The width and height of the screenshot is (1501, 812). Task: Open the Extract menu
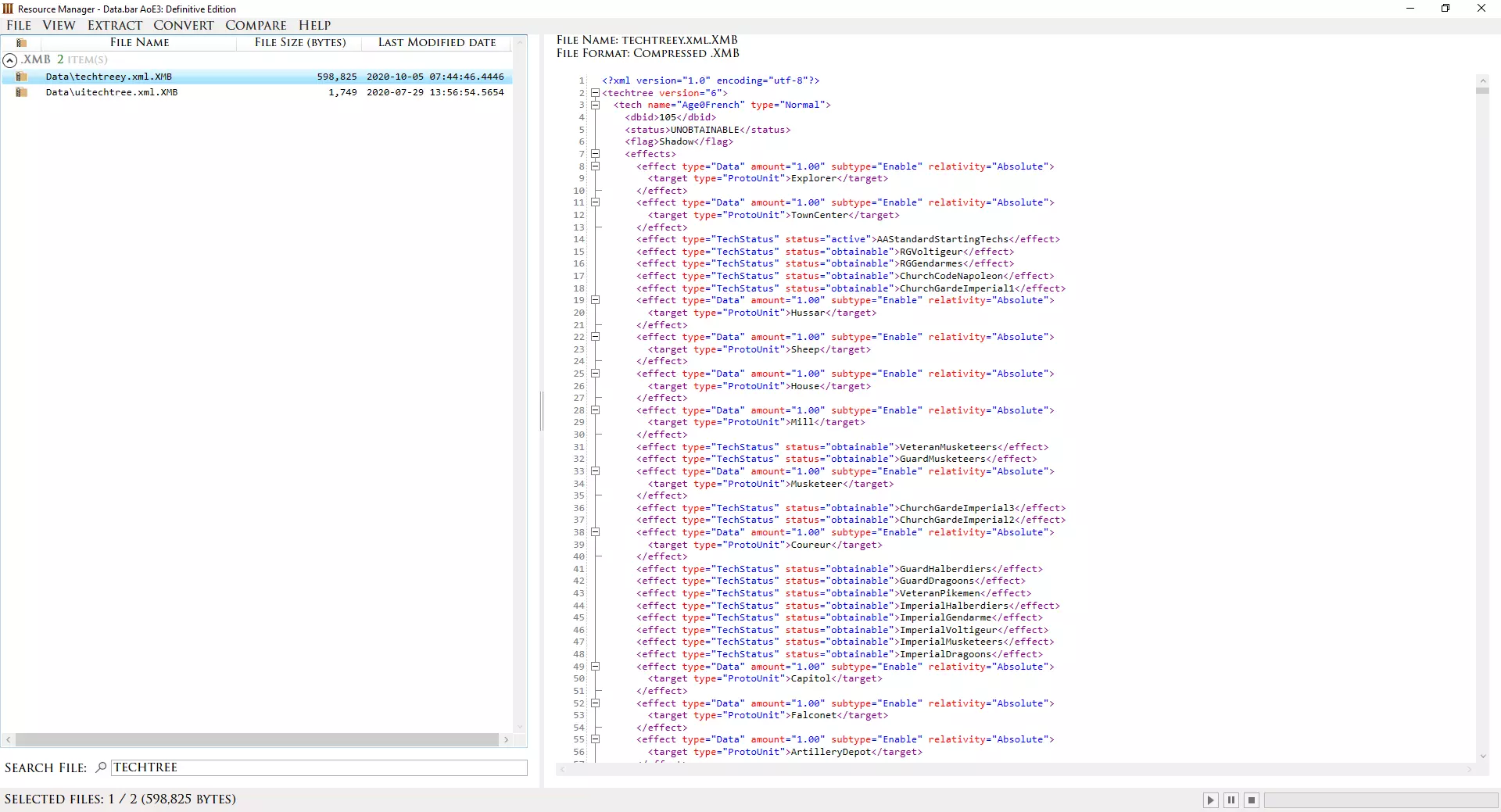click(115, 25)
